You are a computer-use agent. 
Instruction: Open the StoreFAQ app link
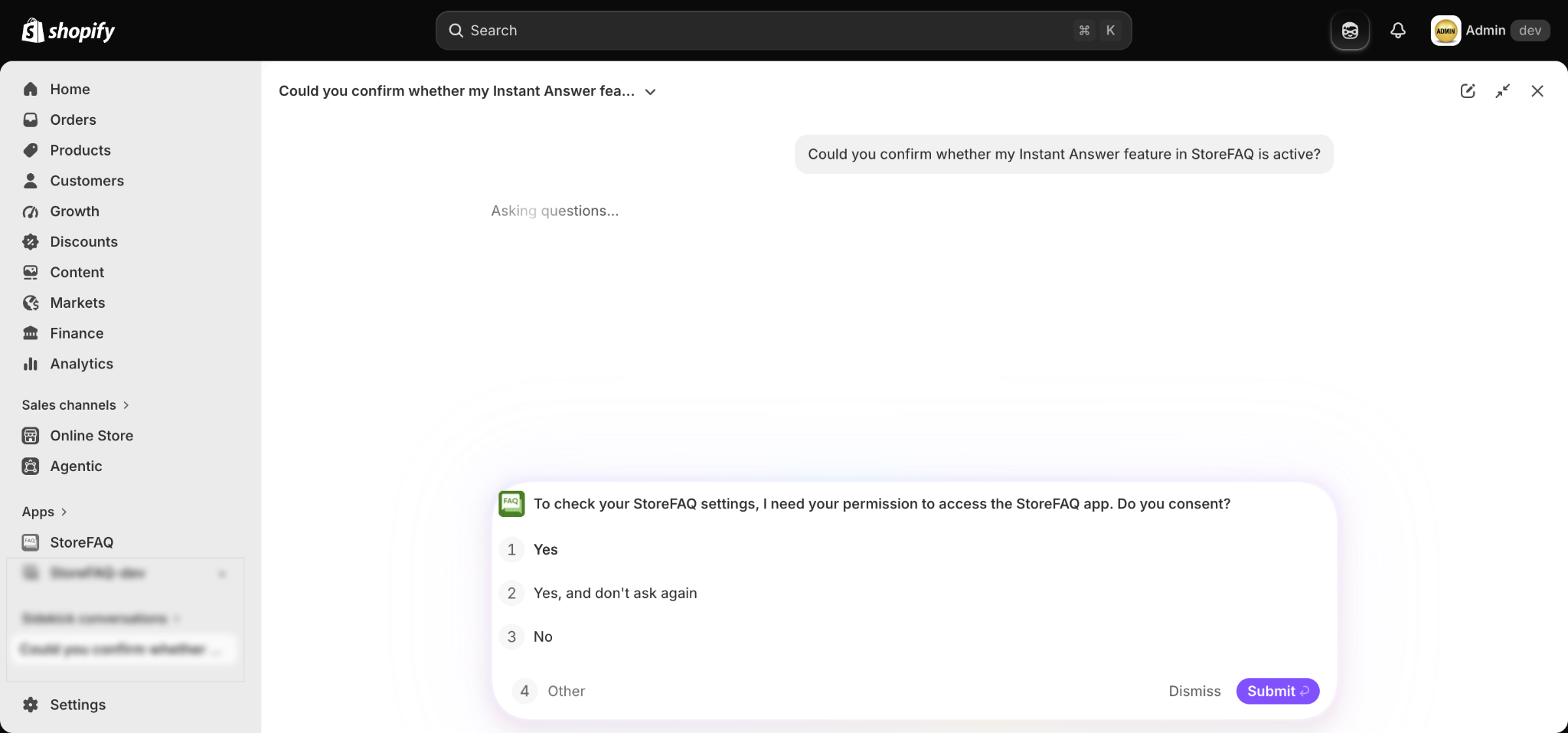[x=82, y=542]
